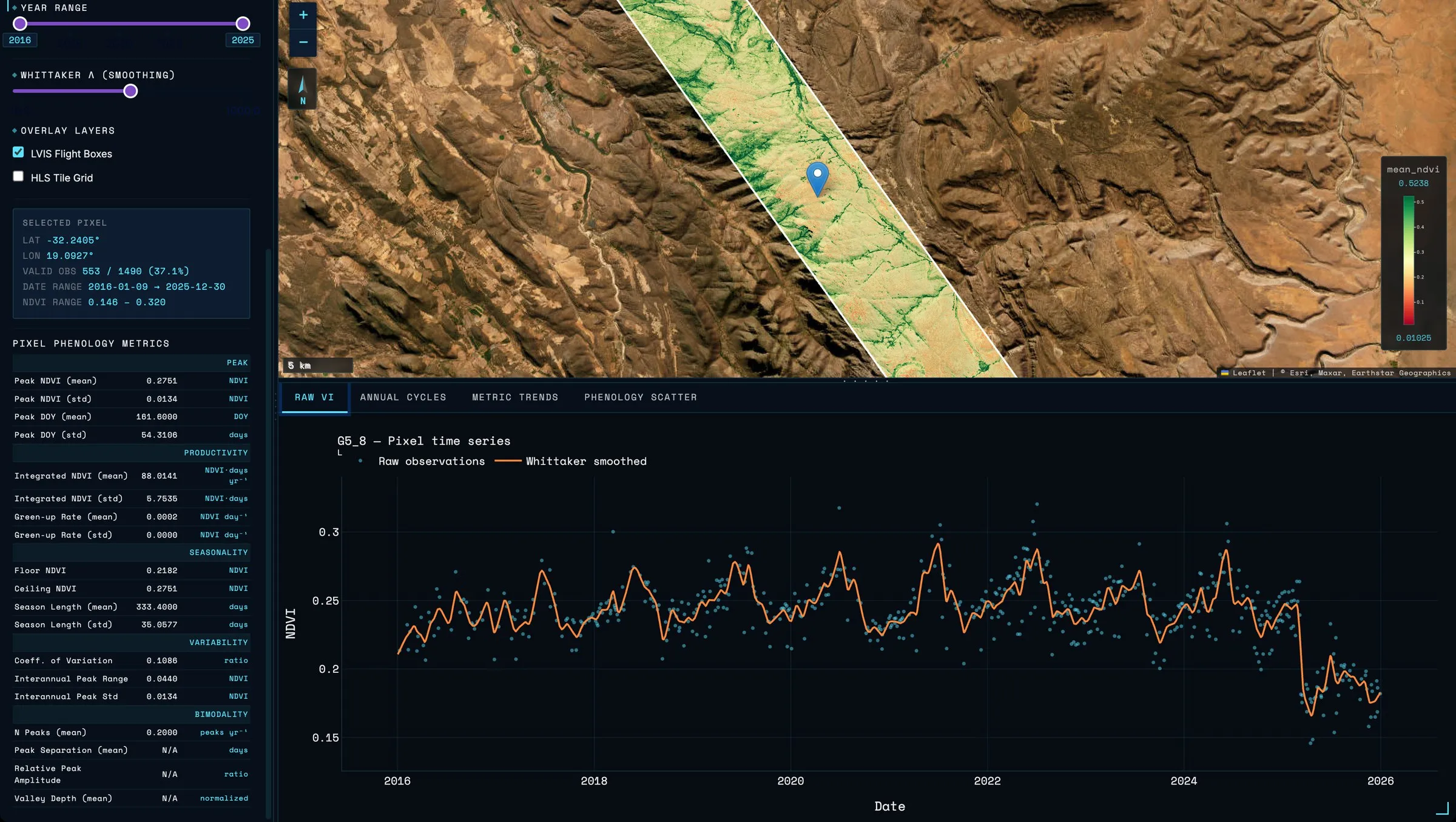The image size is (1456, 822).
Task: Click the Leaflet attribution link
Action: coord(1249,373)
